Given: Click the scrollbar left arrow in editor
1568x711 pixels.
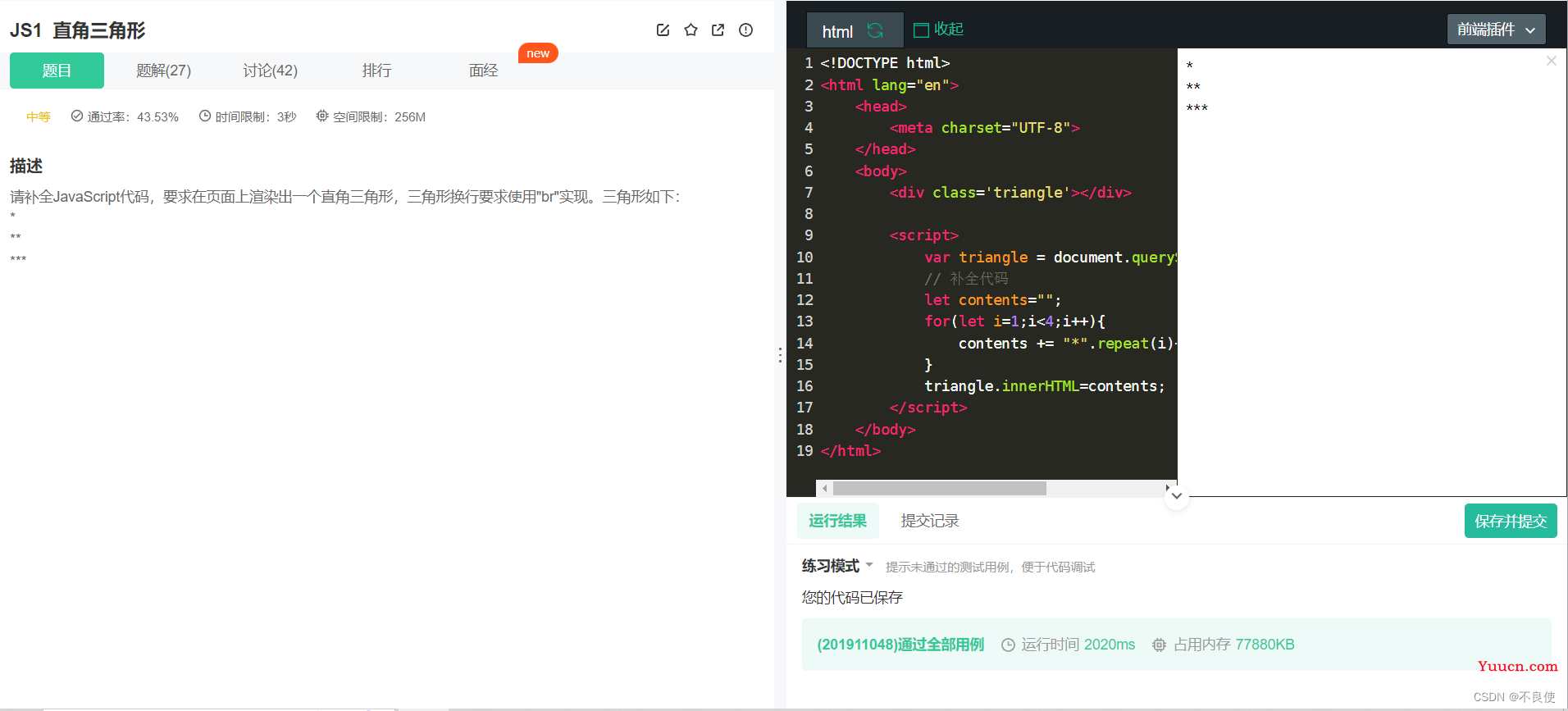Looking at the screenshot, I should (x=824, y=488).
